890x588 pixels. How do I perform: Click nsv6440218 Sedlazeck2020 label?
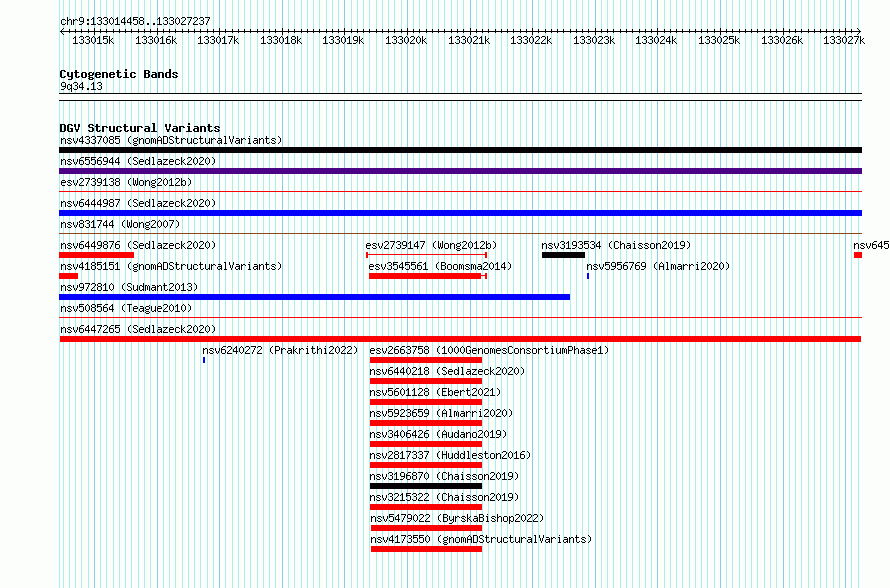[x=447, y=371]
